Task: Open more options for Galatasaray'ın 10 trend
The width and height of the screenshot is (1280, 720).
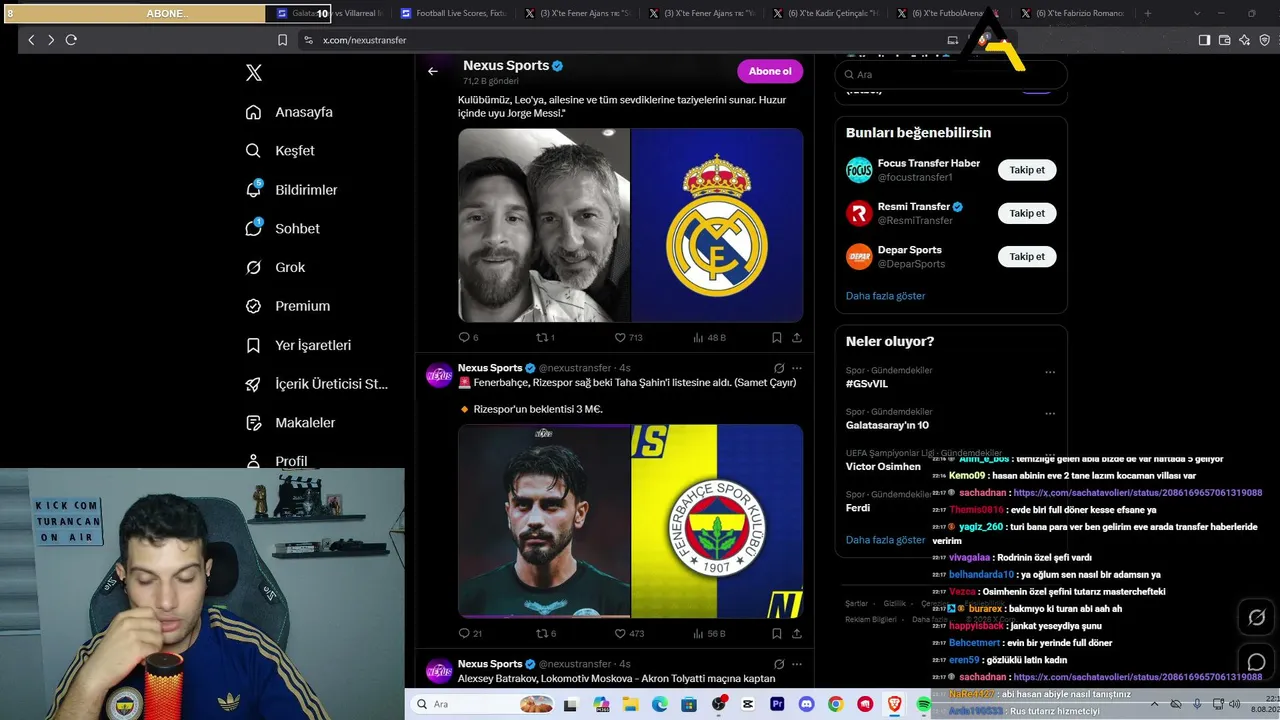Action: 1050,413
